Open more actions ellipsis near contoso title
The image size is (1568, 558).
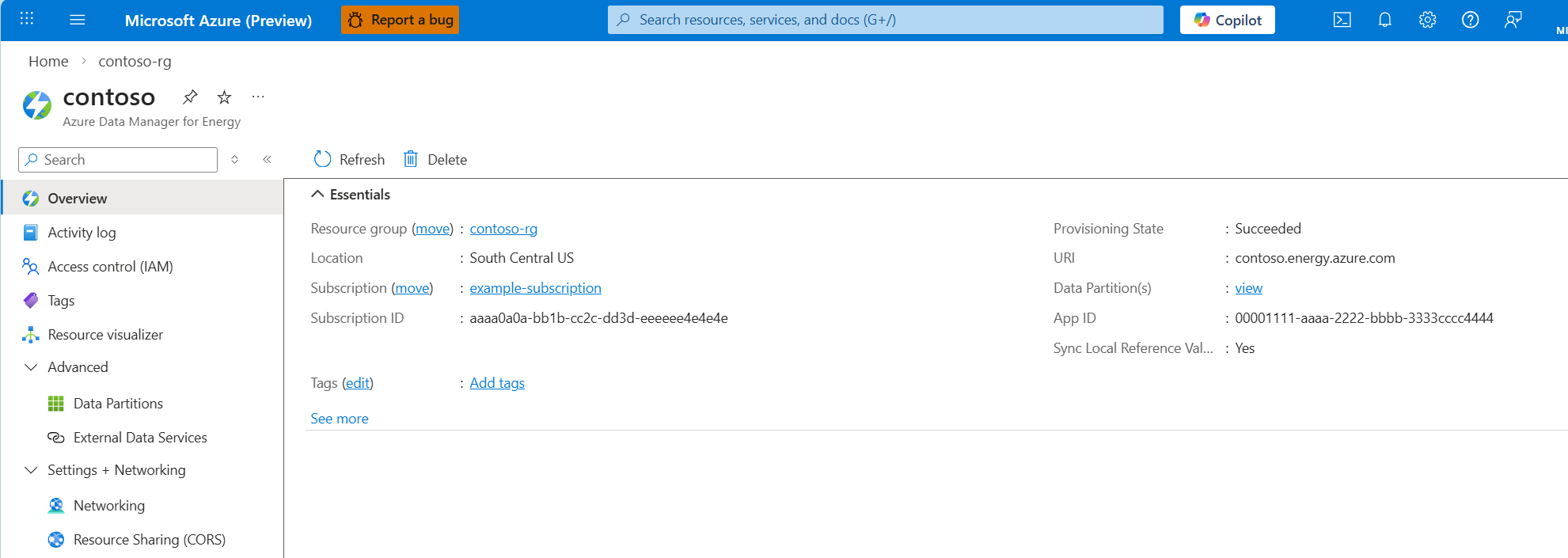258,97
